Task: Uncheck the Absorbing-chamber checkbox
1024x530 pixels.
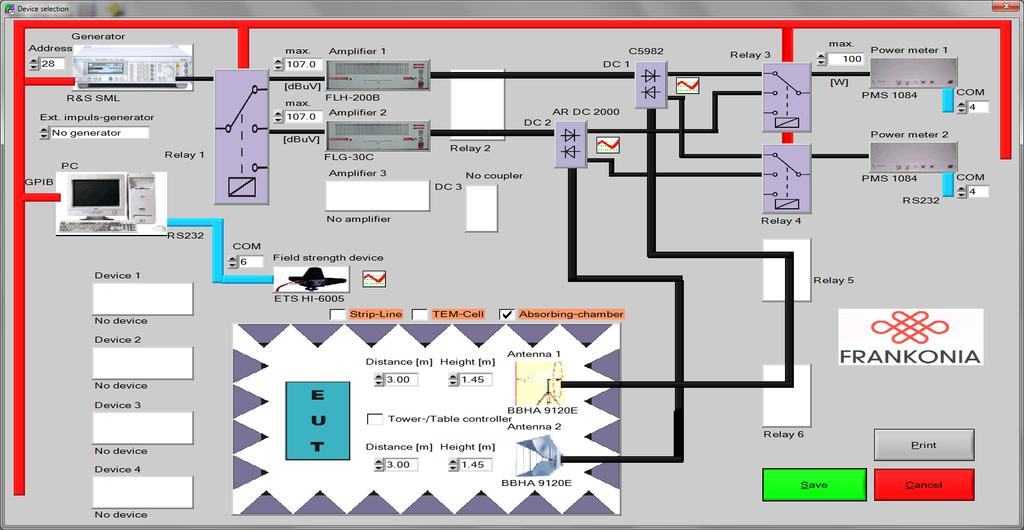Action: tap(507, 315)
